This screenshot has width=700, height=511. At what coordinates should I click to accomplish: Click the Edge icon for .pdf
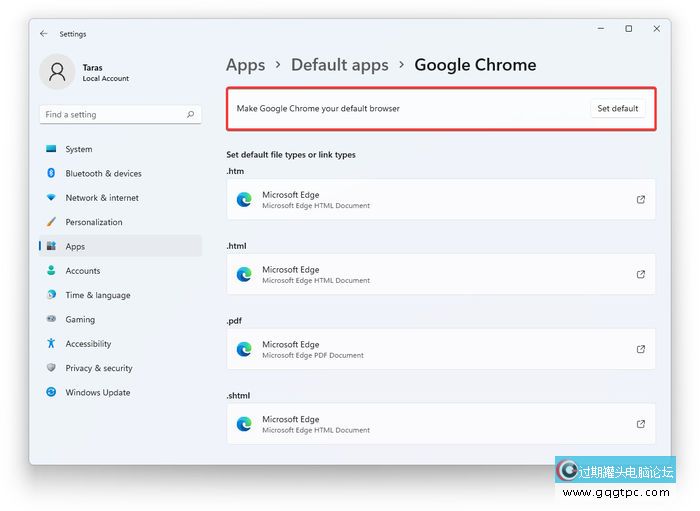pyautogui.click(x=244, y=349)
